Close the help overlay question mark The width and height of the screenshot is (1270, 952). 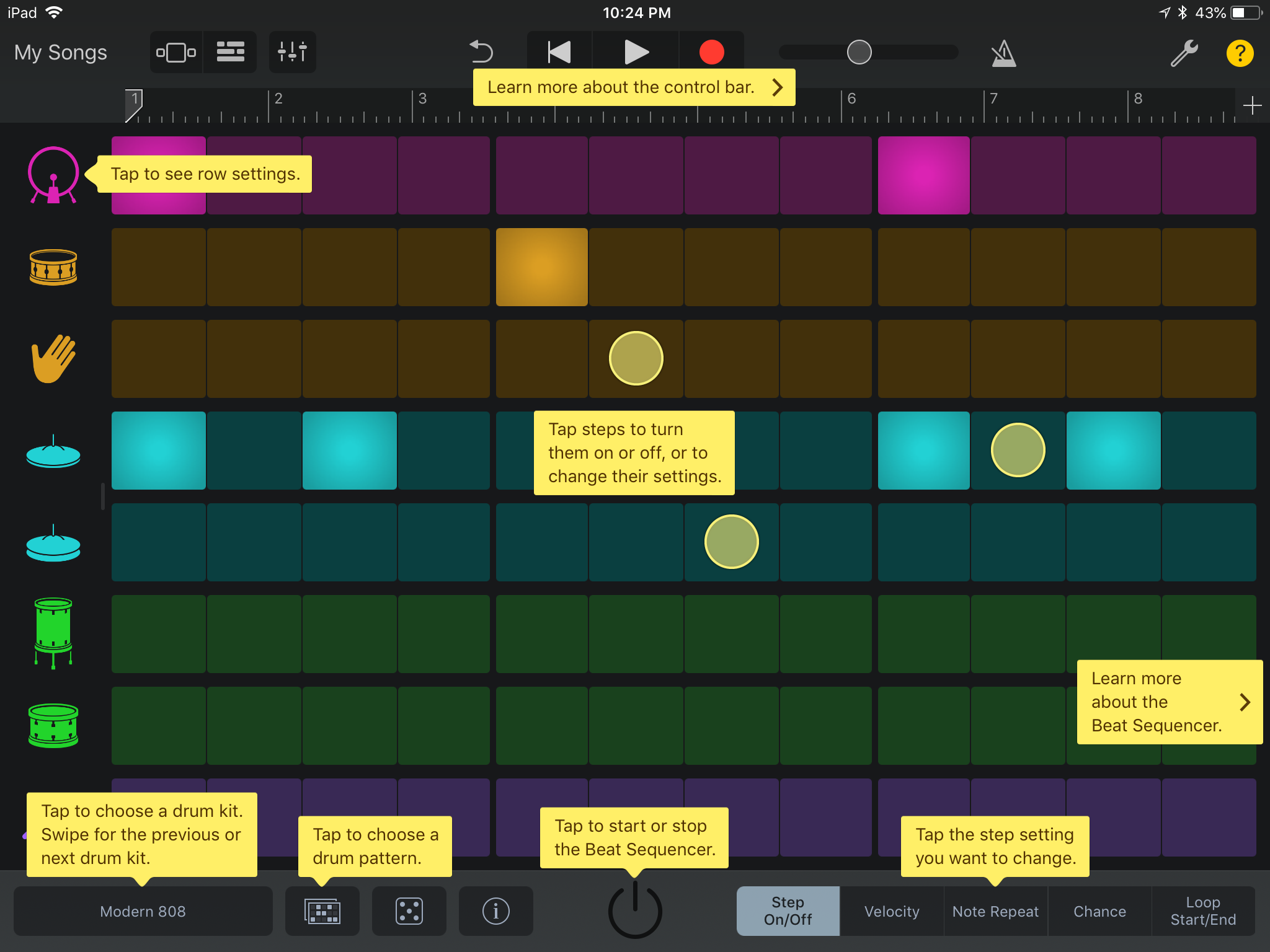(x=1240, y=53)
